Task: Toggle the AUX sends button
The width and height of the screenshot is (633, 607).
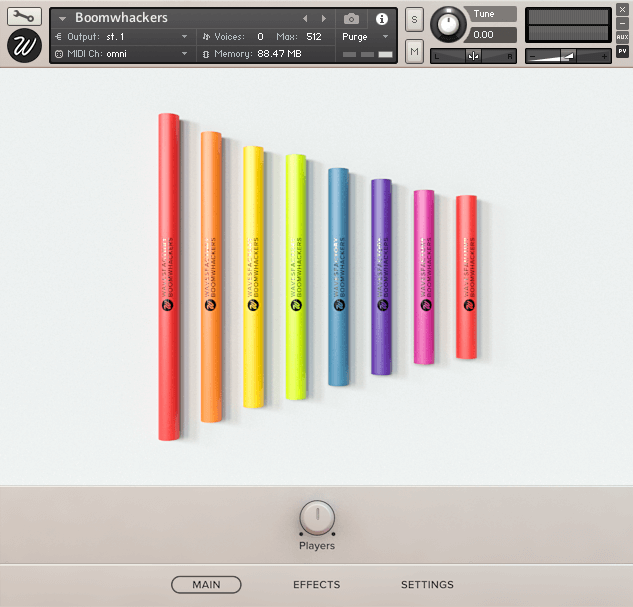Action: 622,37
